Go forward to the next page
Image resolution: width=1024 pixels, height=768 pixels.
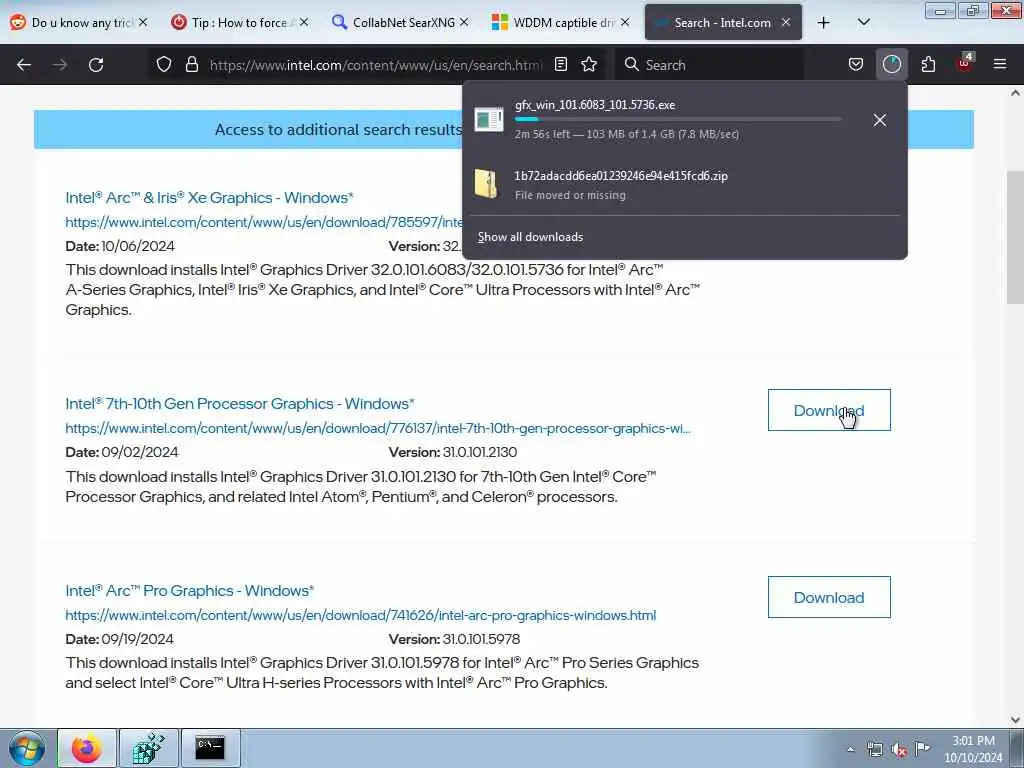[x=60, y=65]
